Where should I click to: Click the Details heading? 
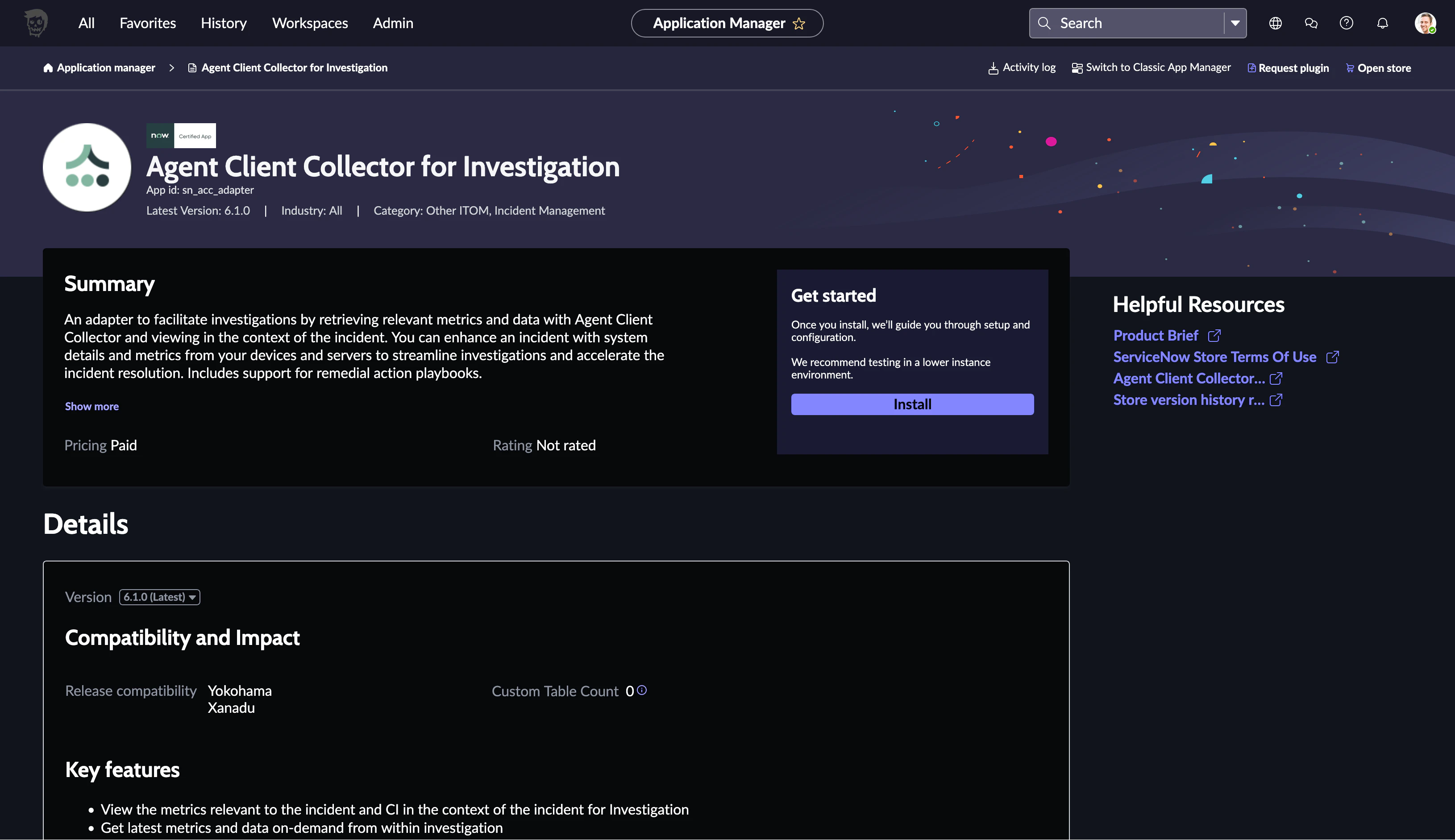(85, 524)
